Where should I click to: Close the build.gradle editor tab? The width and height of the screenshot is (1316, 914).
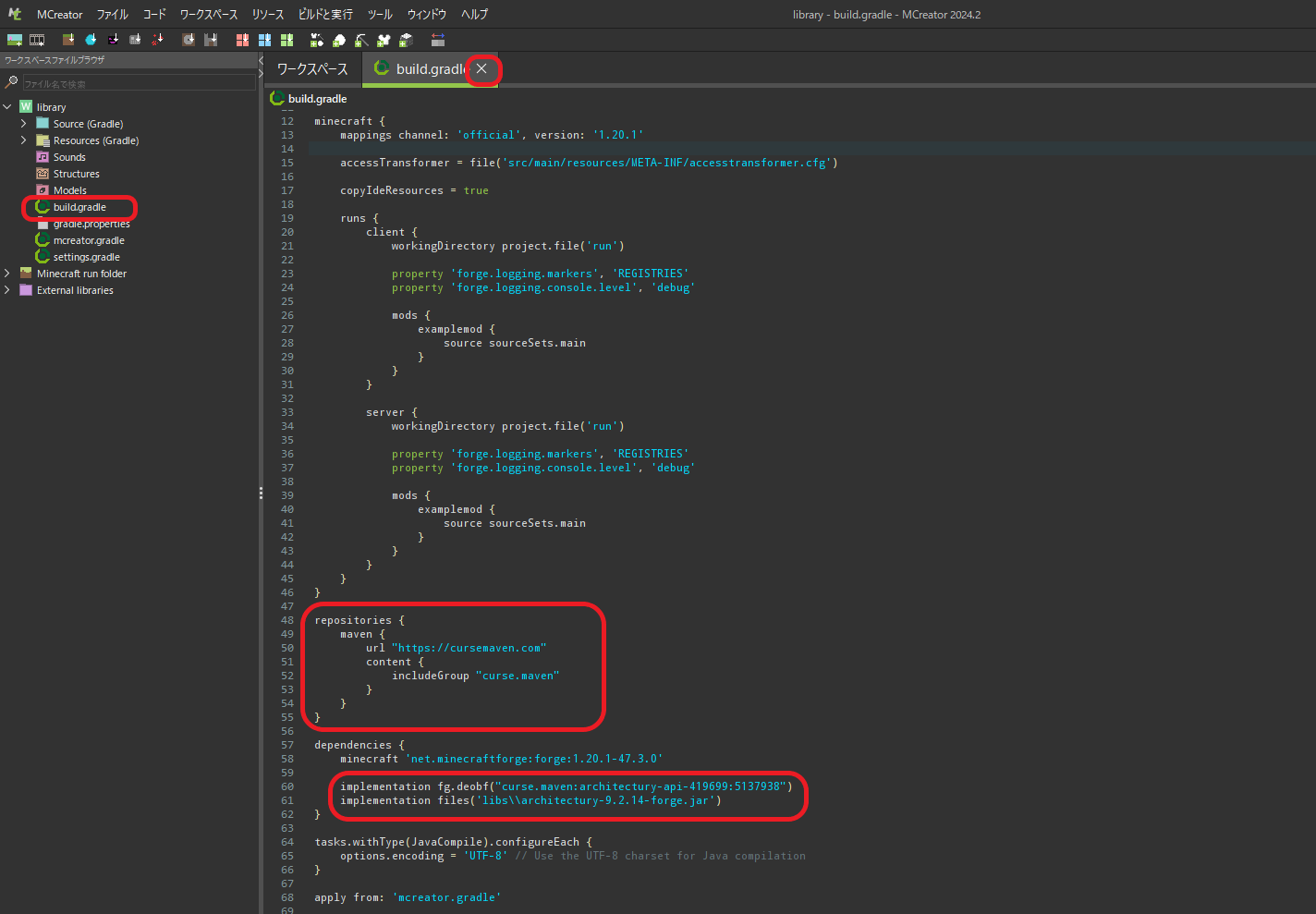point(481,68)
